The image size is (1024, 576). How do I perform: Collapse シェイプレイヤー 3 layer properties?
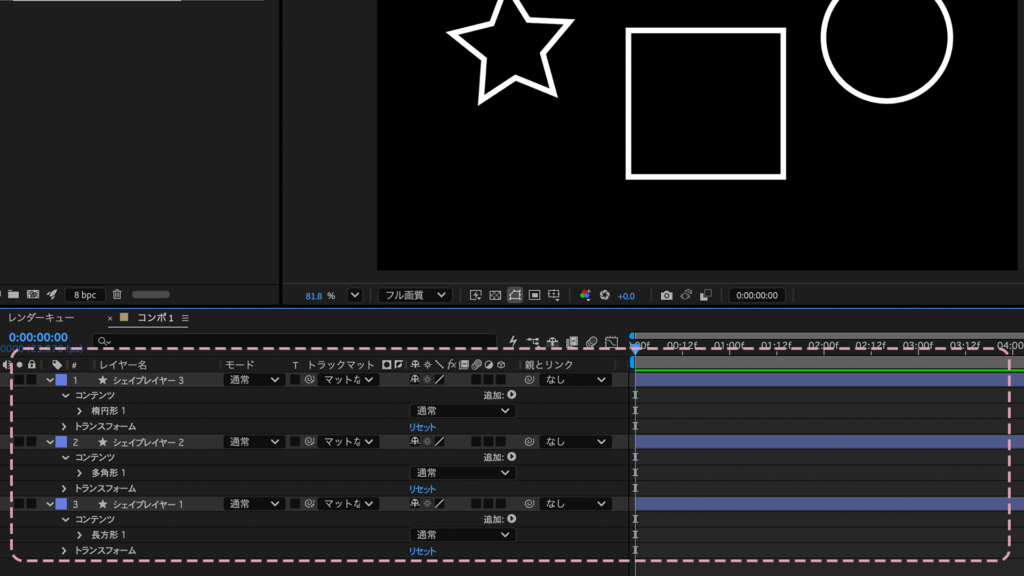pyautogui.click(x=50, y=379)
